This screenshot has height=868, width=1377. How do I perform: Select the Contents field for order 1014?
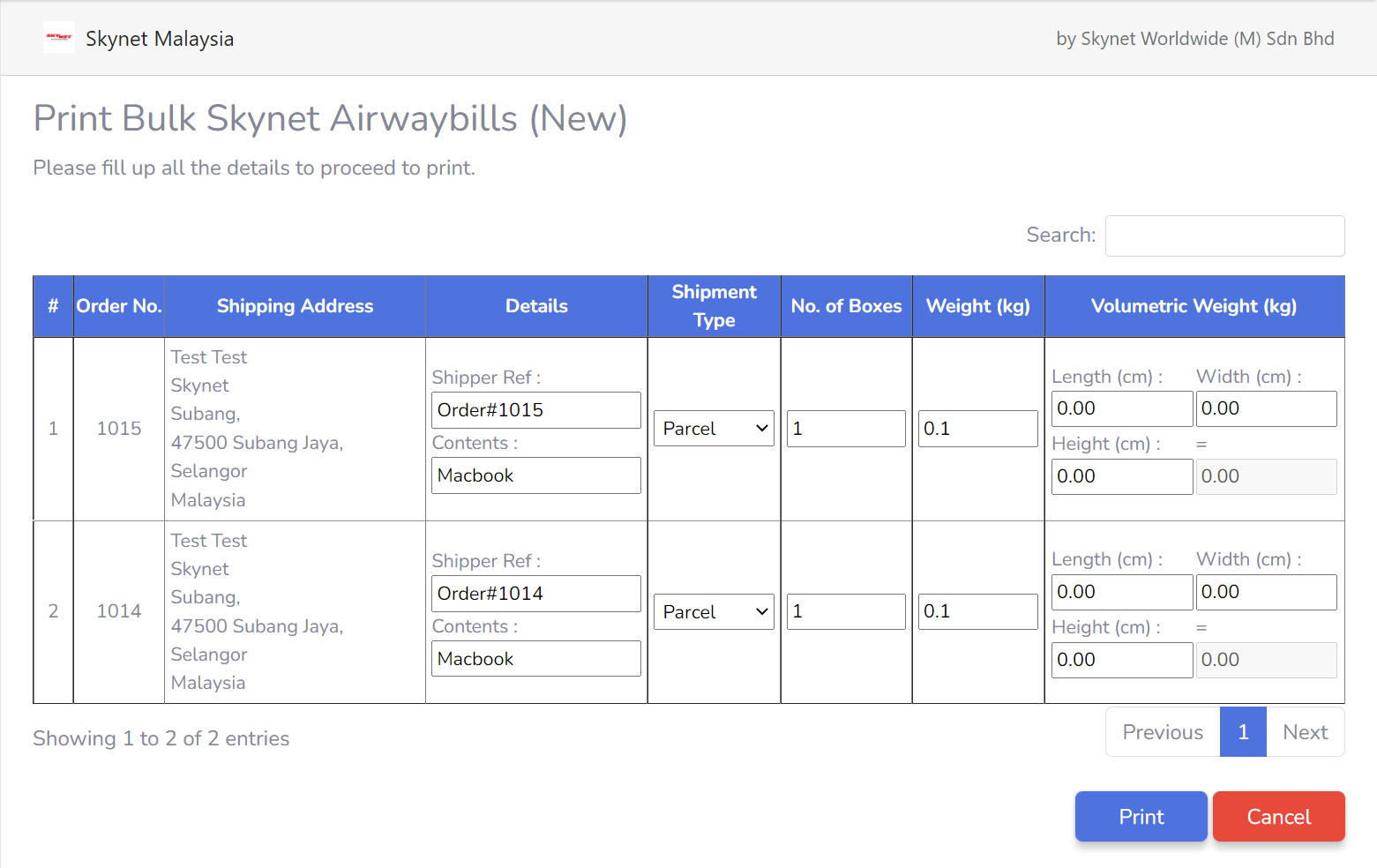coord(535,658)
